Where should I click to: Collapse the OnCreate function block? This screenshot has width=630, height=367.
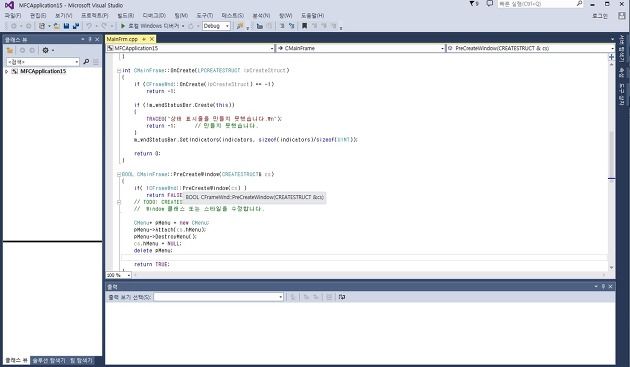119,70
